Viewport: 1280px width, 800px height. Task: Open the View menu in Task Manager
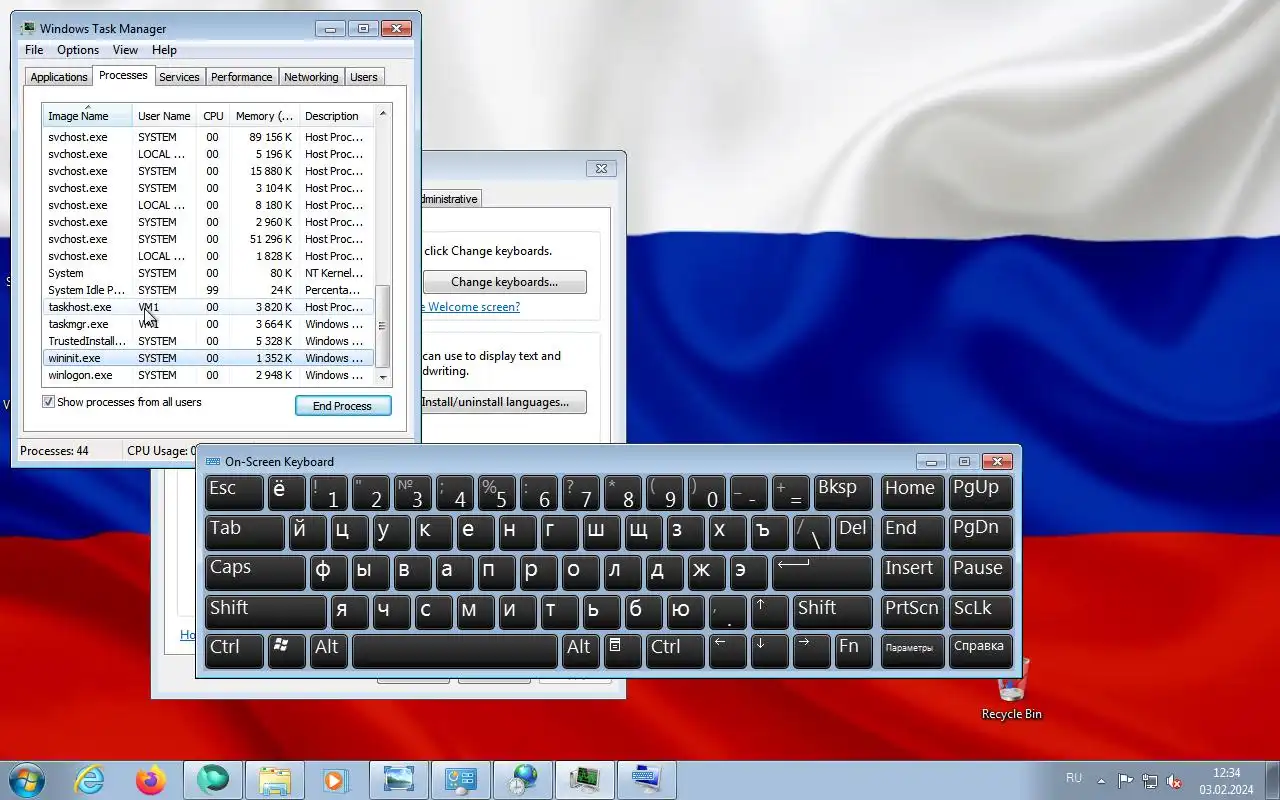[x=125, y=50]
